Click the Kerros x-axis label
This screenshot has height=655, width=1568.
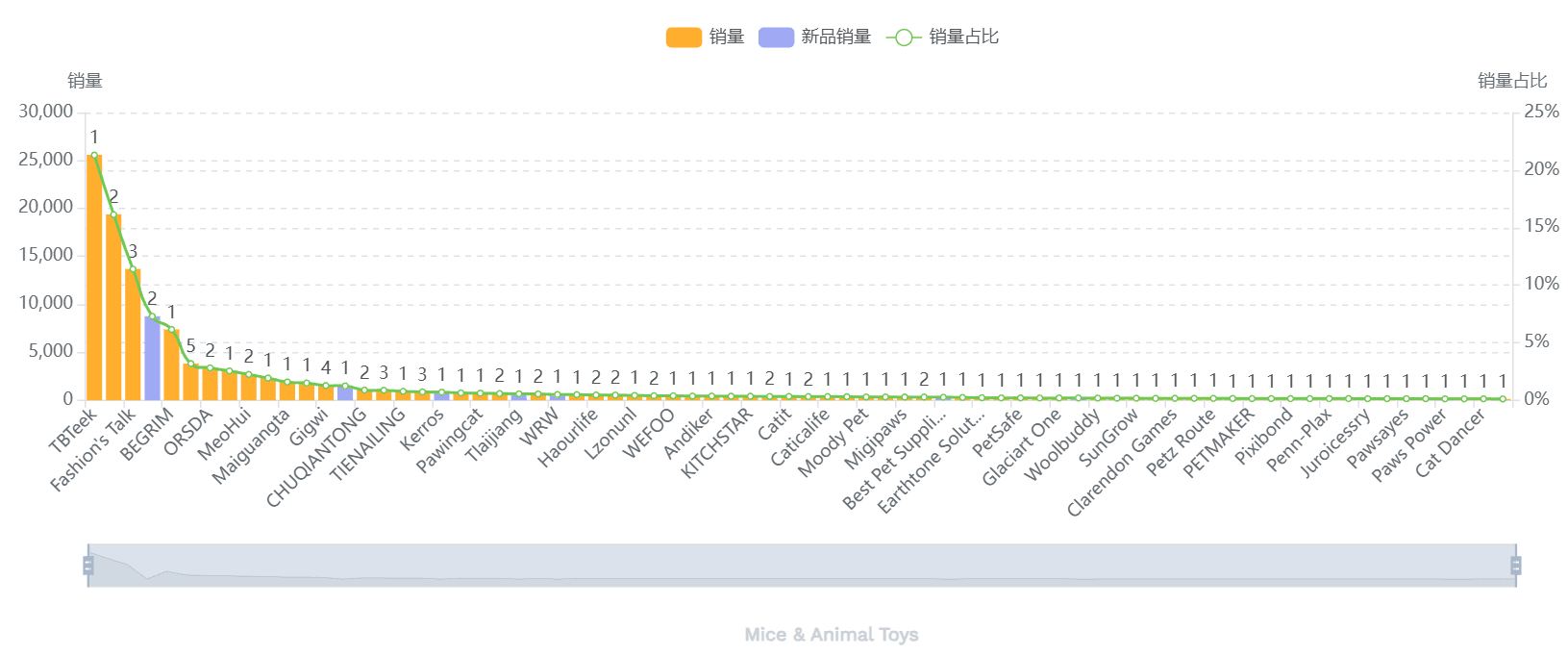[x=422, y=429]
